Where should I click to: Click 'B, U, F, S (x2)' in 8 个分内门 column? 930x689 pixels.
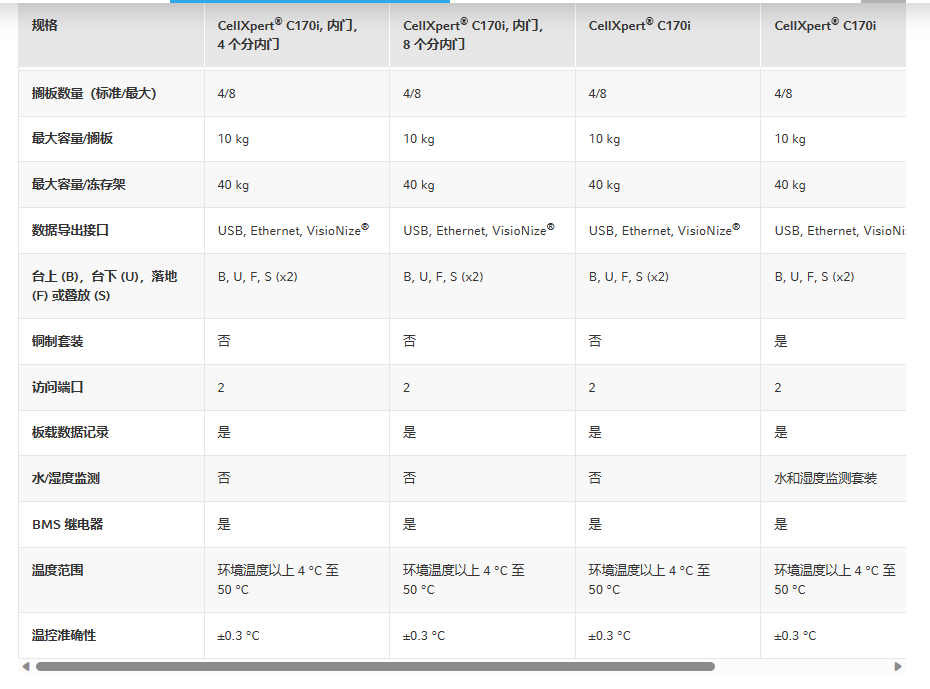coord(443,277)
